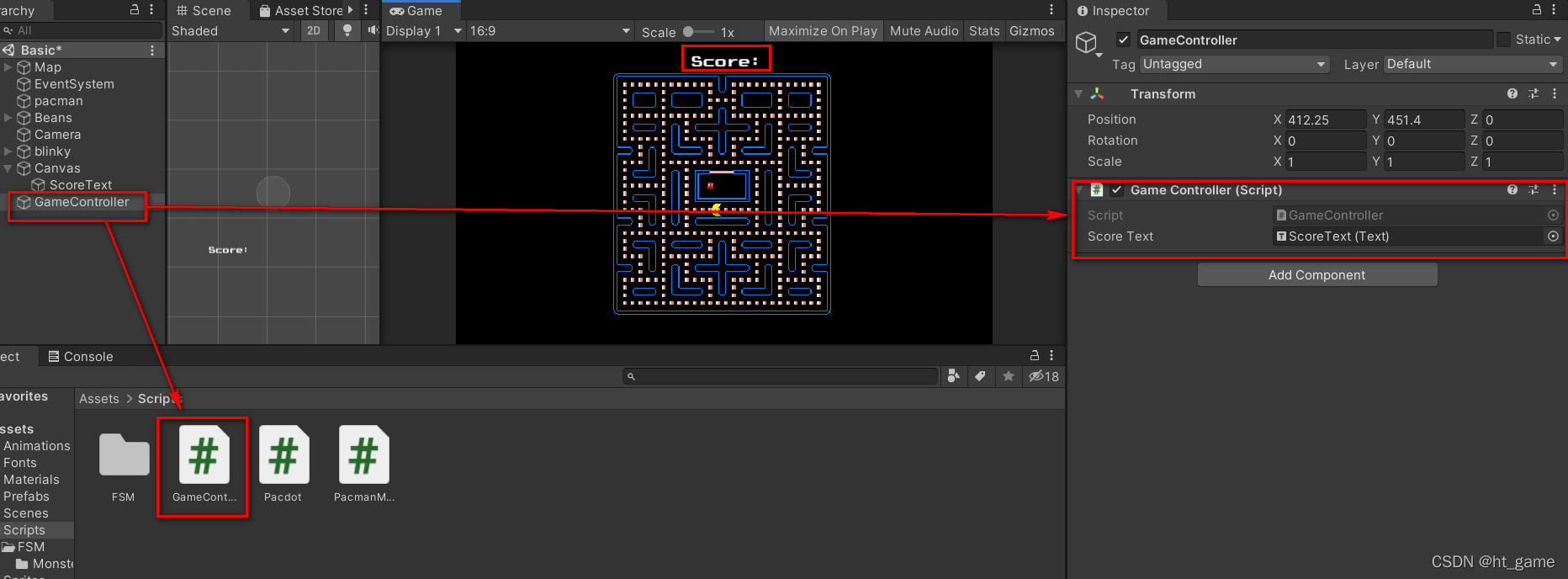Open Transform preset settings icon

1534,93
